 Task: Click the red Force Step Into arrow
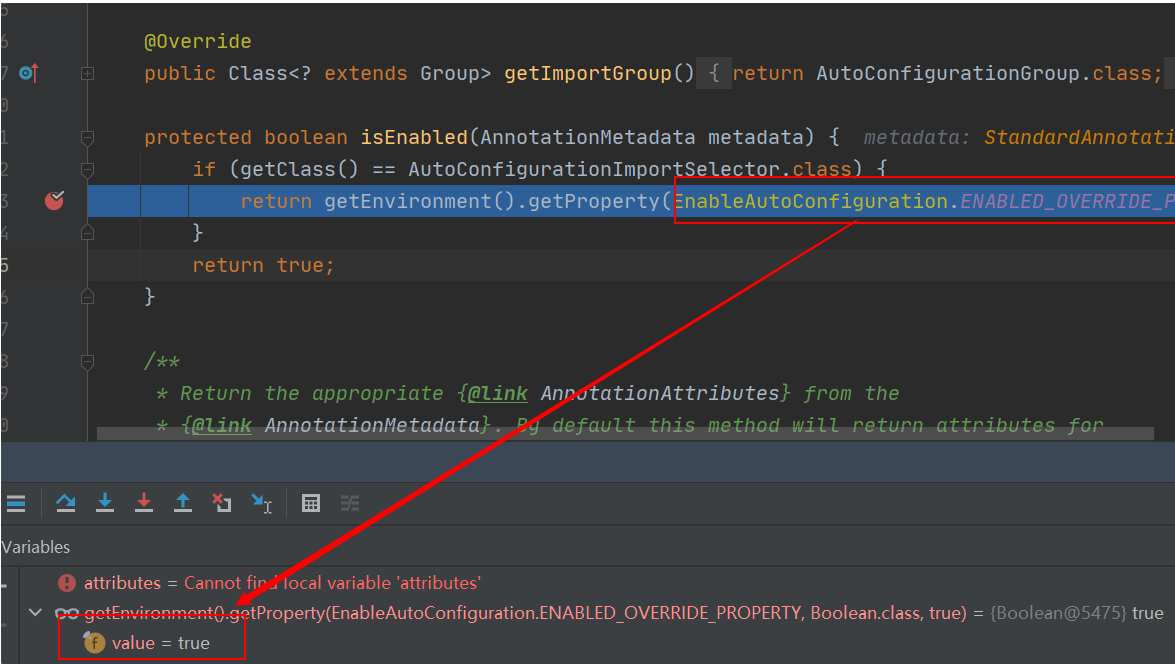[144, 503]
